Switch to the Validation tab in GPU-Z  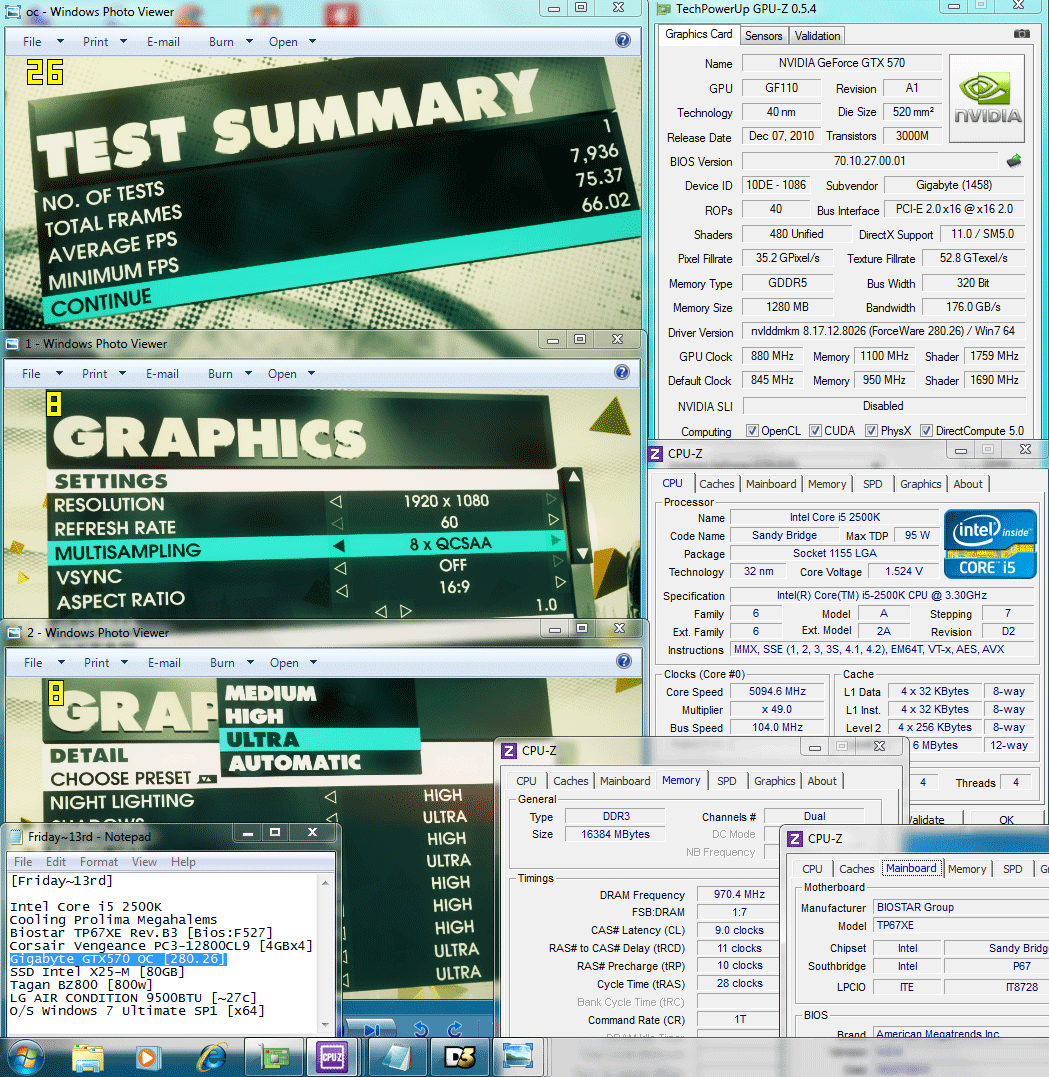[x=817, y=36]
